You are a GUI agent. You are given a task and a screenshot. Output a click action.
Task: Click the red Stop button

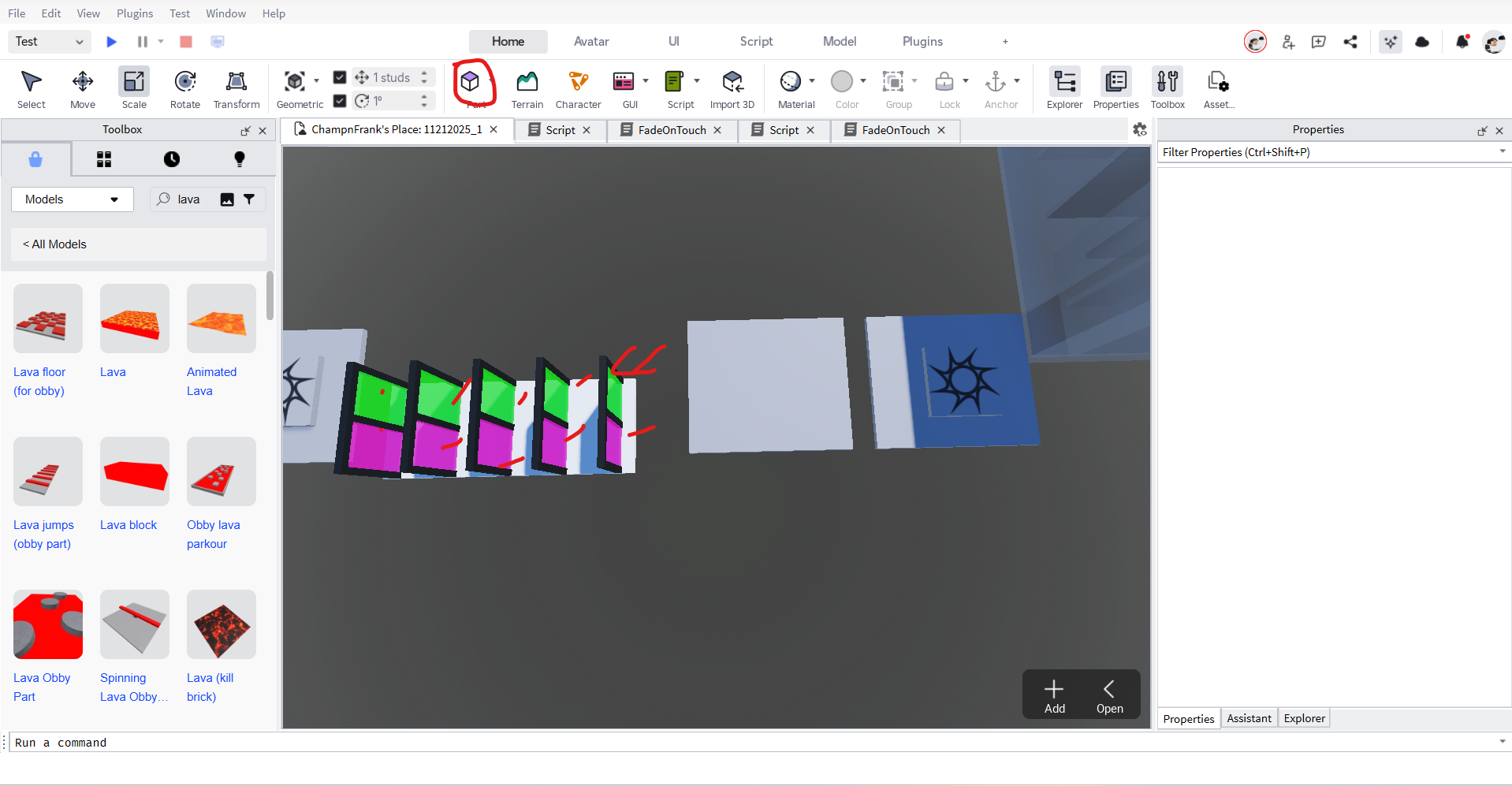[x=186, y=41]
